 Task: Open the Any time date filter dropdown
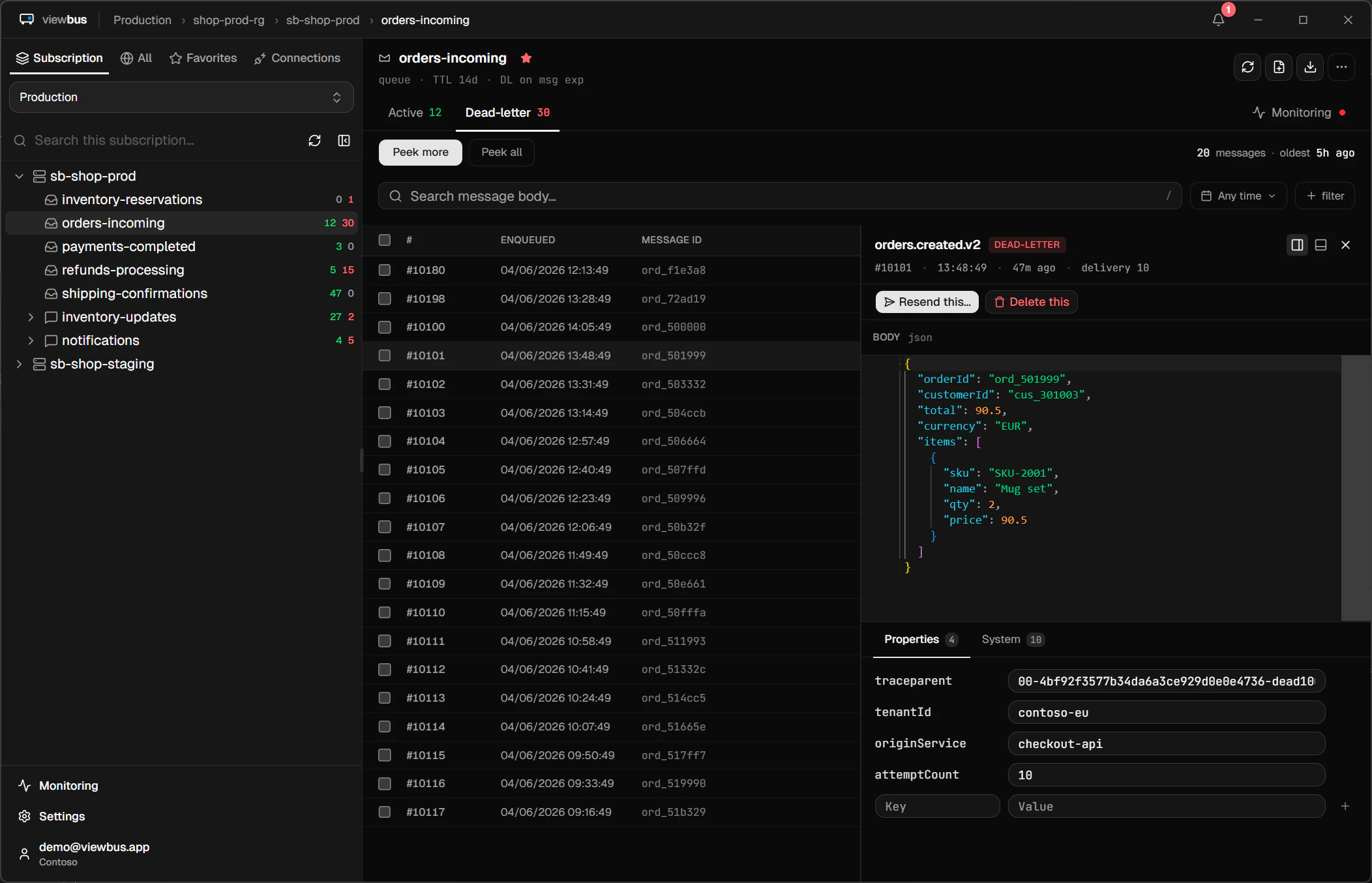click(1238, 196)
